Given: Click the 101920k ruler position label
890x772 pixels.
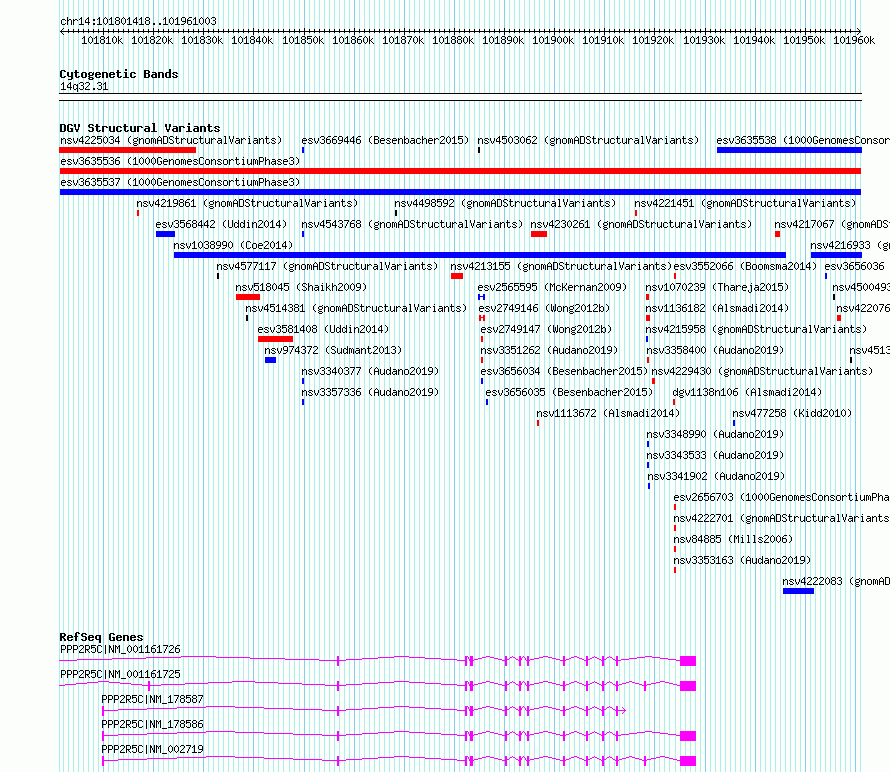Looking at the screenshot, I should 653,40.
